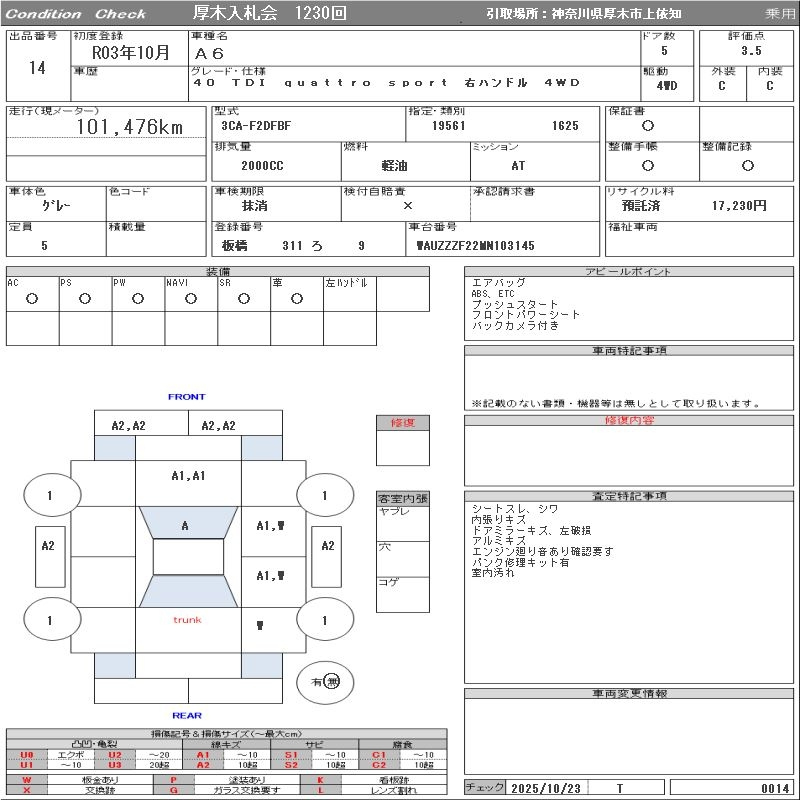Click the 修復 repair history header
The width and height of the screenshot is (800, 800).
(x=402, y=423)
